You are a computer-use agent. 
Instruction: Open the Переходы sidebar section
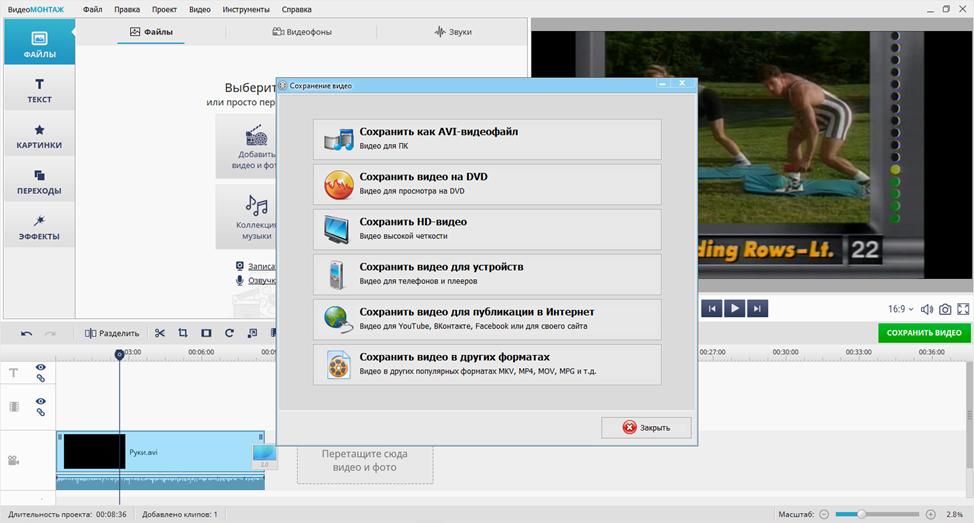[39, 181]
